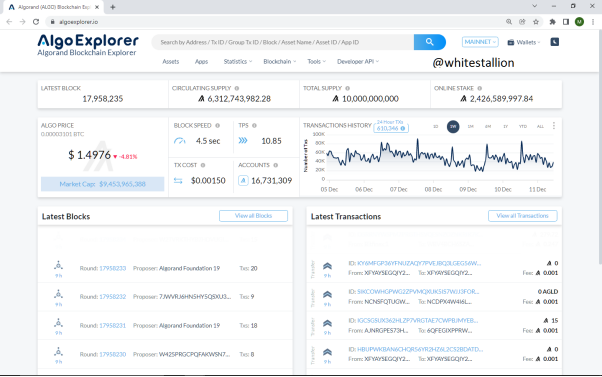Select the 6M chart range
This screenshot has height=377, width=602.
click(x=488, y=126)
